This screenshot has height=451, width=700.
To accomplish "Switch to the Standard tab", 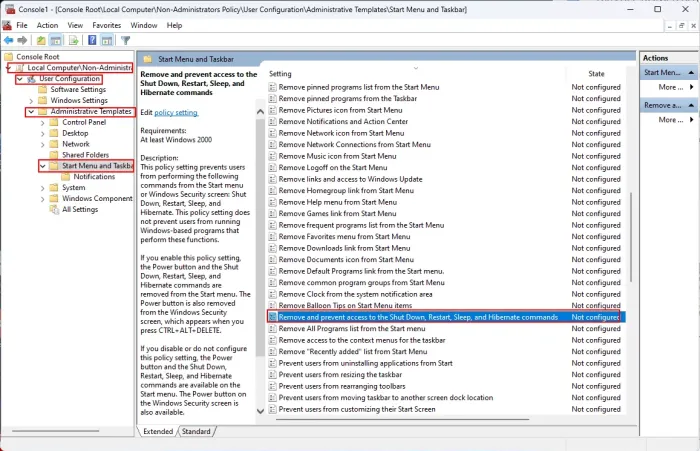I will click(x=196, y=431).
